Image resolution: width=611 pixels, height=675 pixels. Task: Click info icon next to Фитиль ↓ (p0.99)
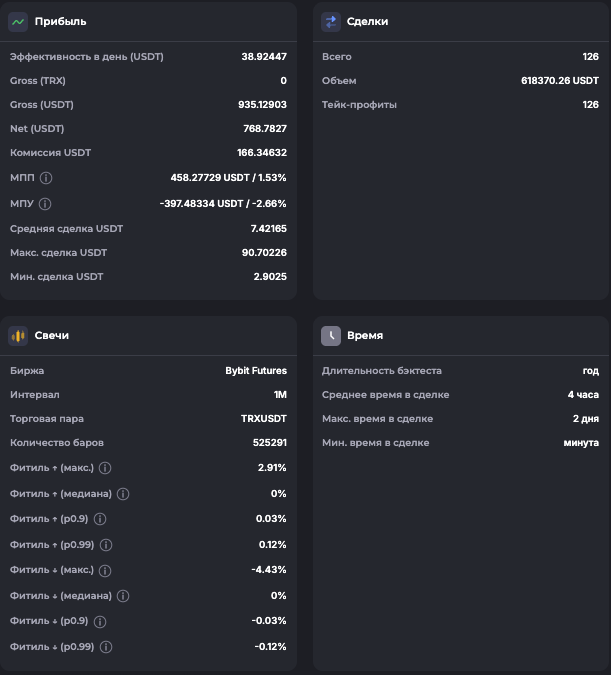[106, 647]
